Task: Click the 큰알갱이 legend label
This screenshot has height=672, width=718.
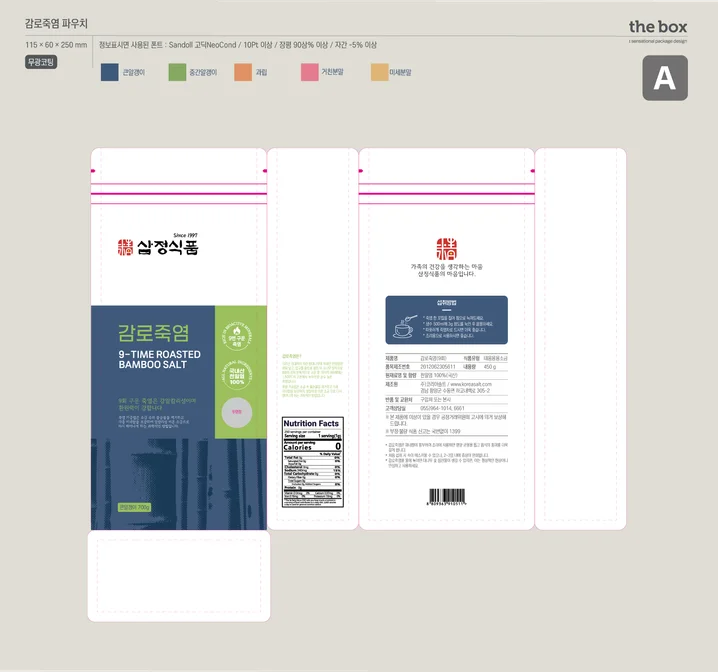Action: (x=134, y=72)
